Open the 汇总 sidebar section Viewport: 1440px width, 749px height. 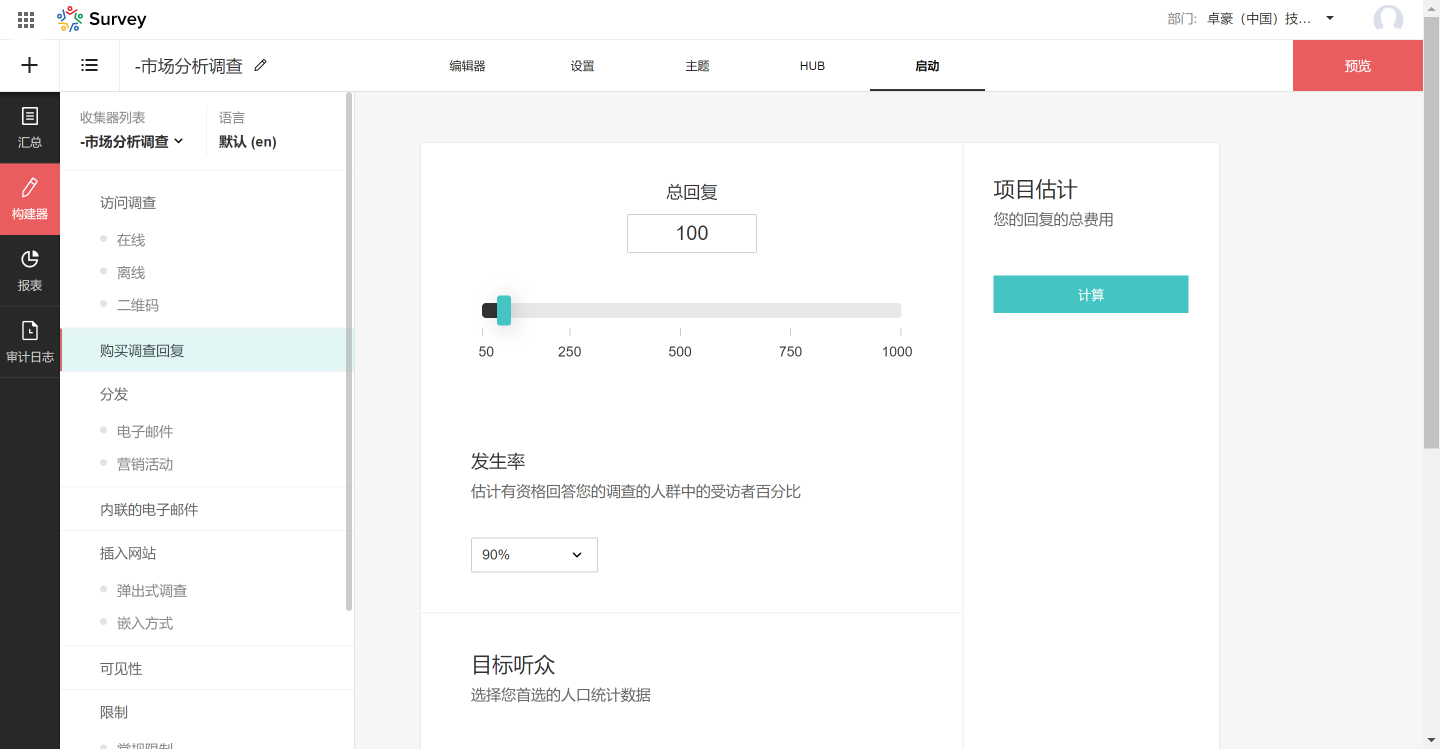tap(30, 128)
